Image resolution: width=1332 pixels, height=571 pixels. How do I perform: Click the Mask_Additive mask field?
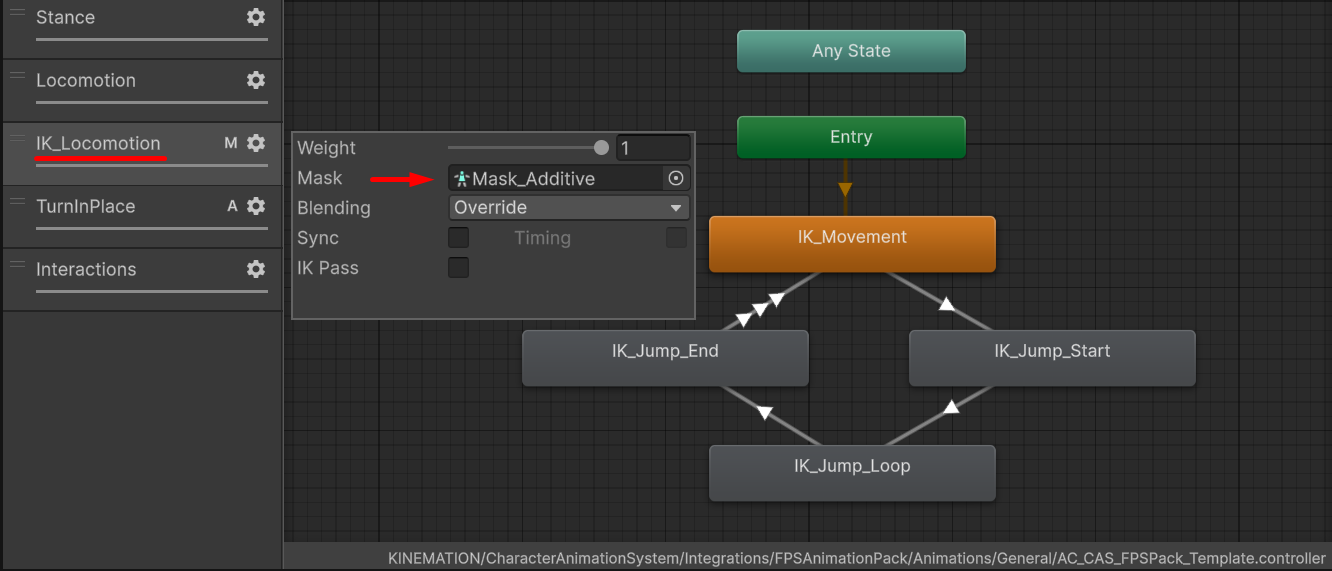[569, 178]
